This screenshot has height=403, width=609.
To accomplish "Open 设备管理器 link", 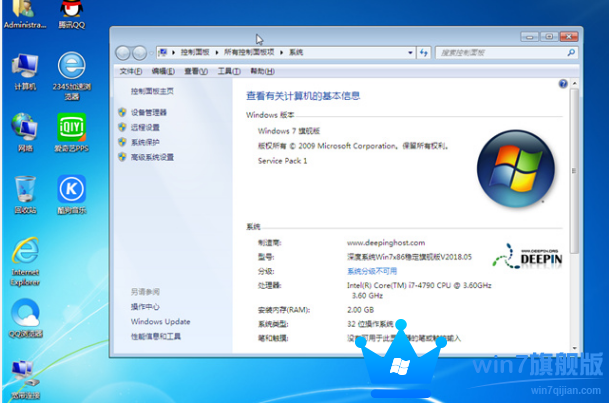I will point(149,113).
